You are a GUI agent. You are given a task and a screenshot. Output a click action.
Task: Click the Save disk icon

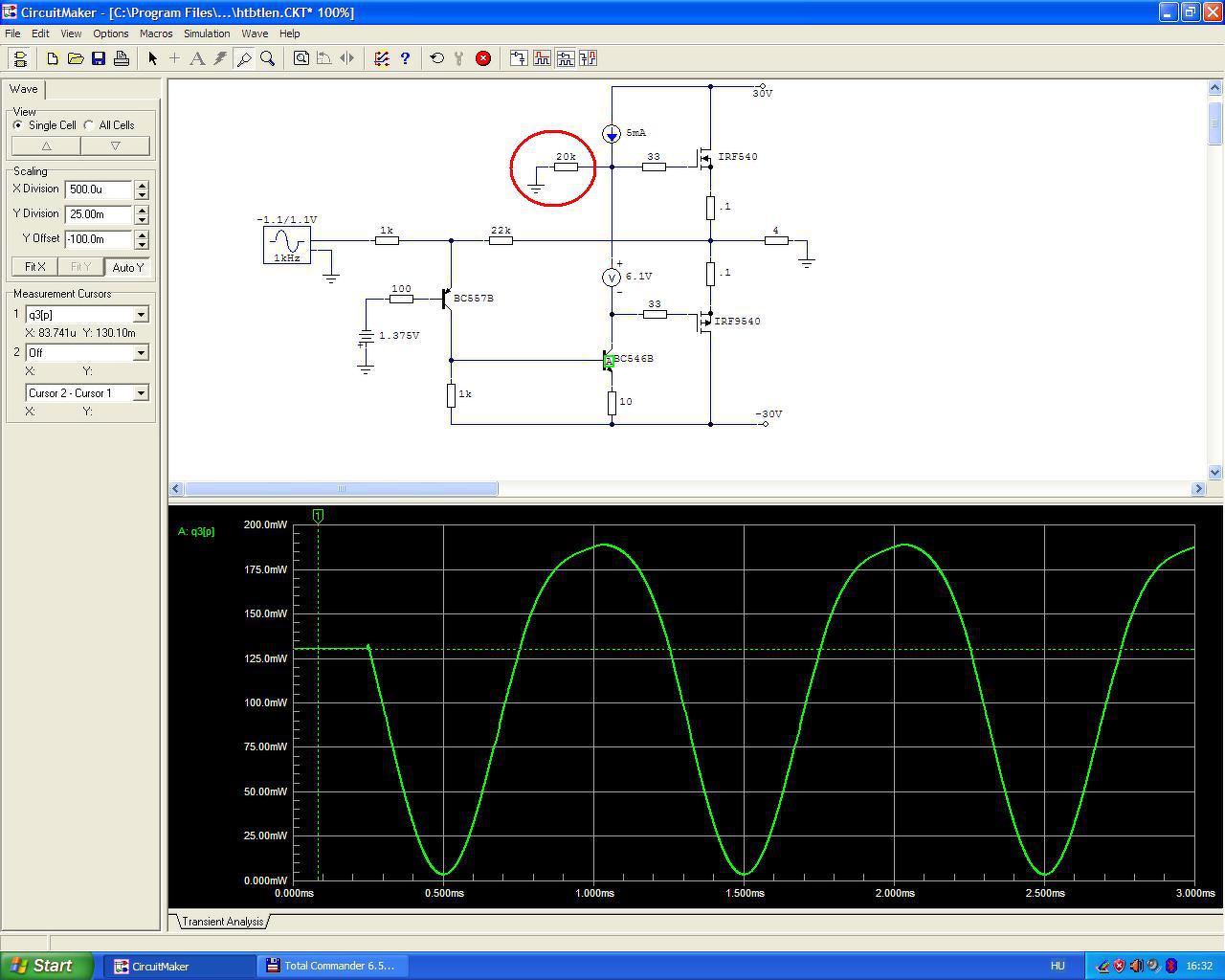click(x=99, y=58)
